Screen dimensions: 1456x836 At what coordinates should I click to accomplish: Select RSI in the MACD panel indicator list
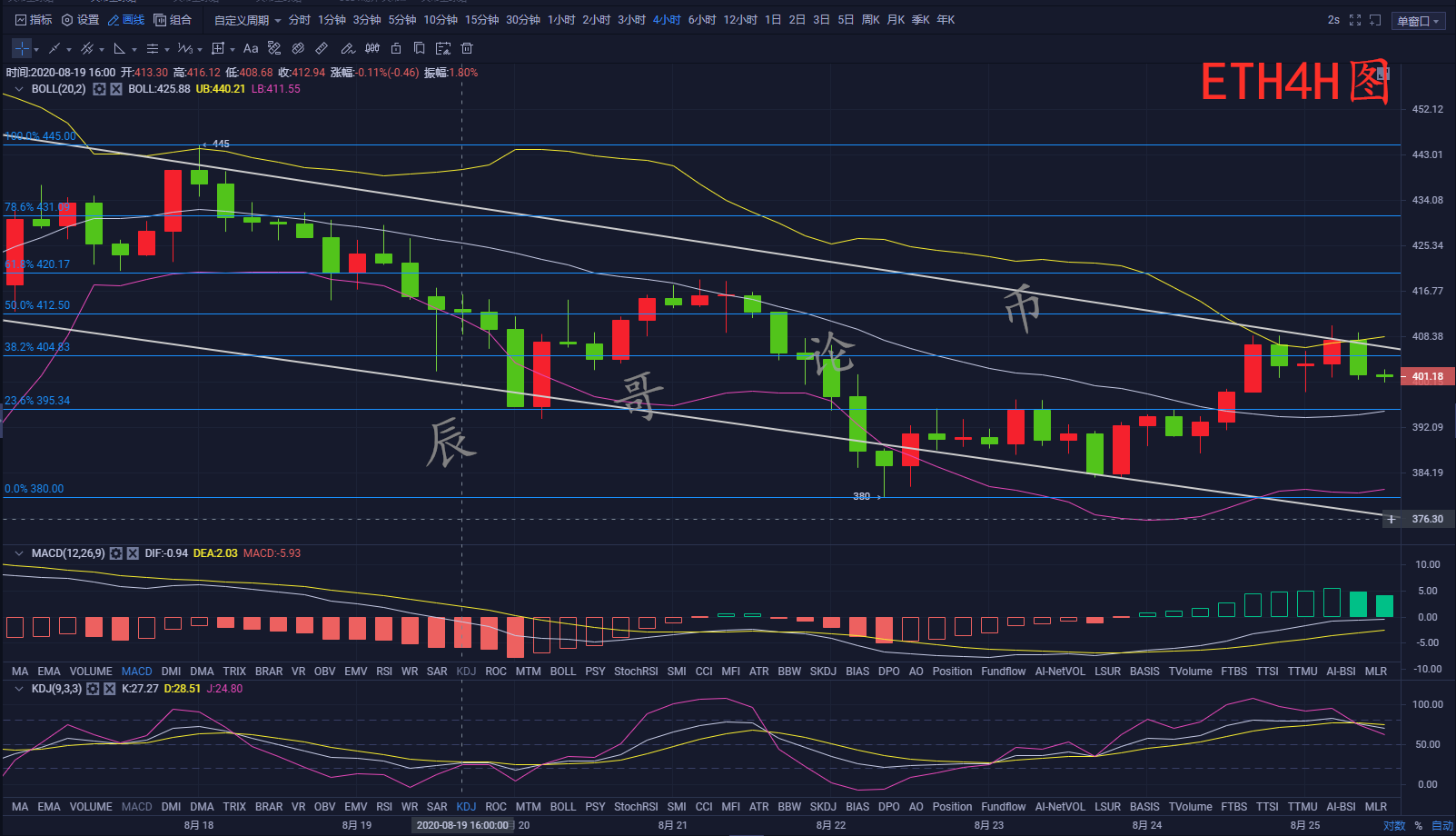point(384,672)
